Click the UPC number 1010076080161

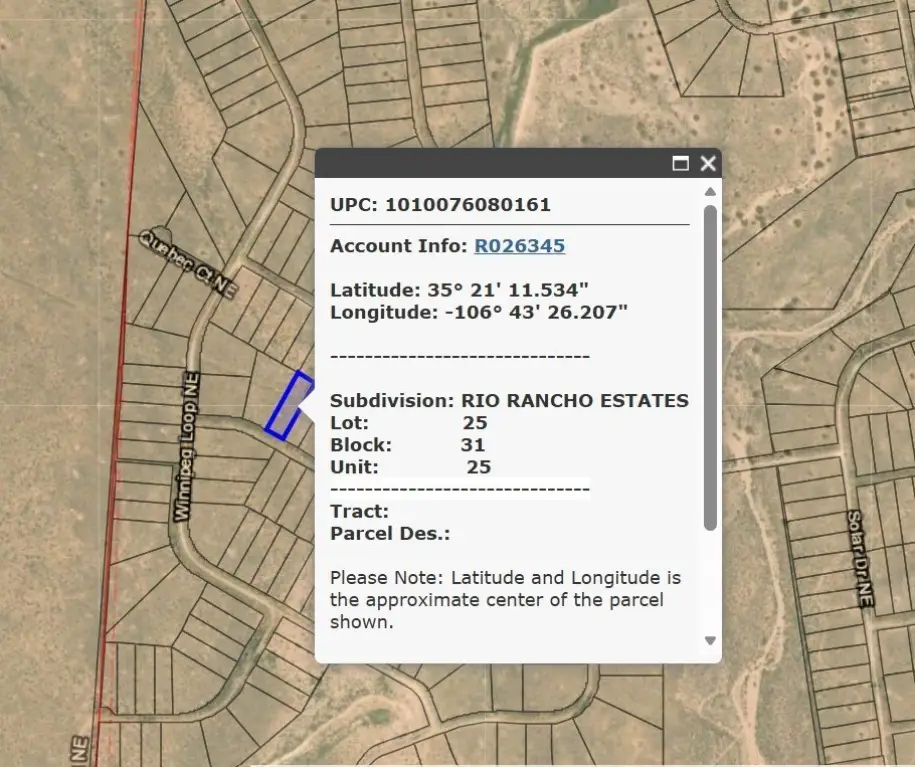click(467, 205)
